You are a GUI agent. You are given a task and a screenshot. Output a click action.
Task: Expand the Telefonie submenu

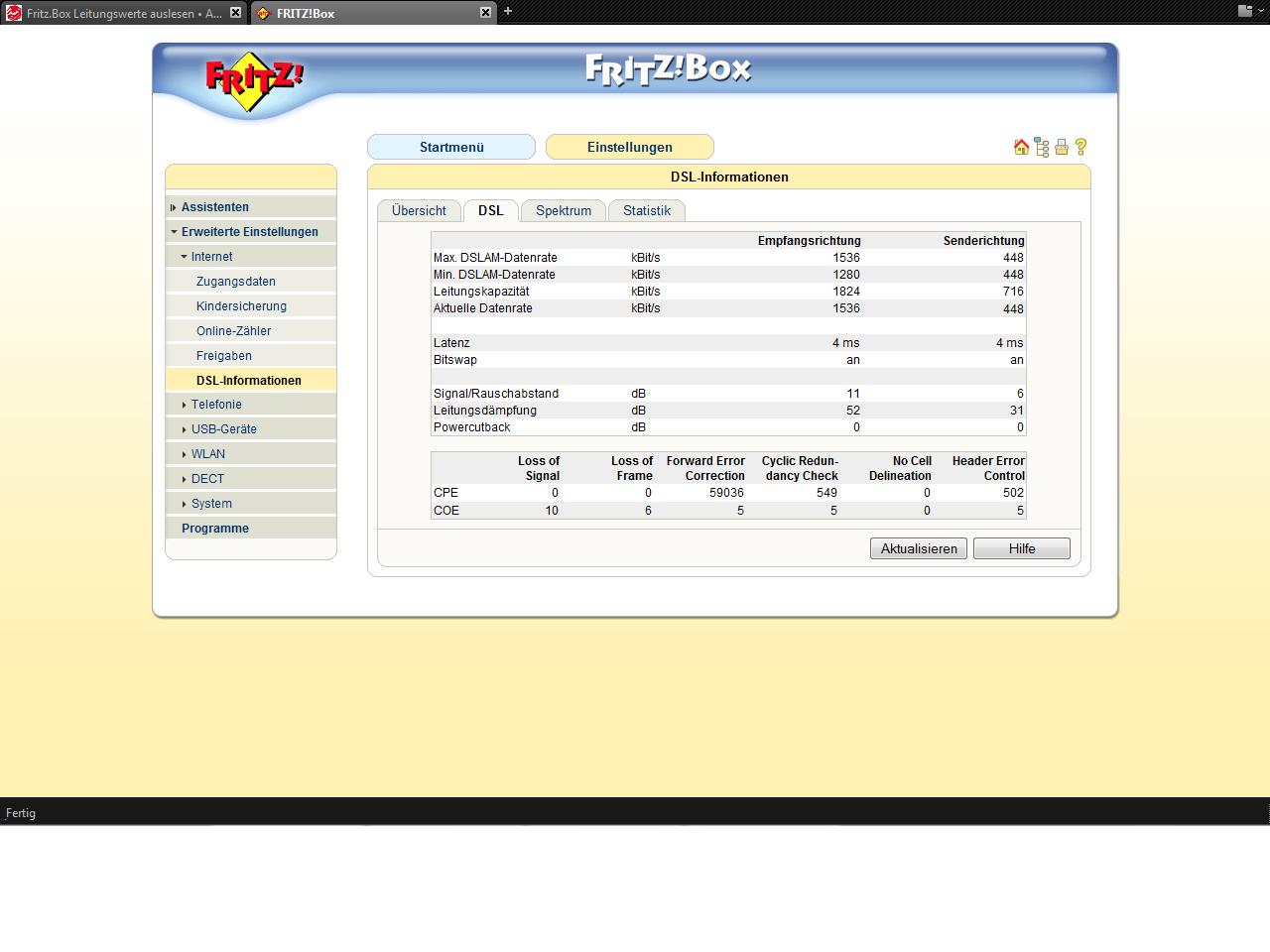pyautogui.click(x=216, y=405)
